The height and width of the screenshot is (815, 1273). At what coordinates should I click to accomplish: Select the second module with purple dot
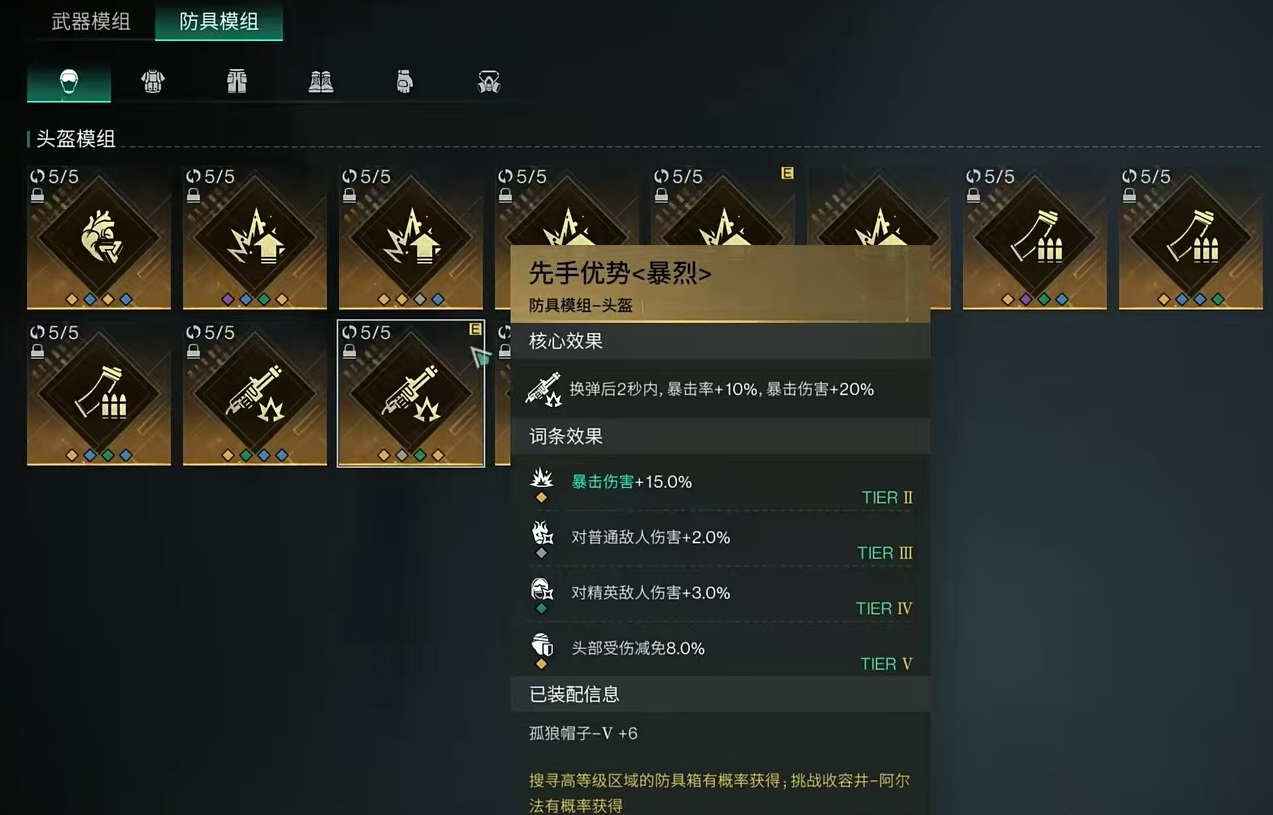(255, 237)
